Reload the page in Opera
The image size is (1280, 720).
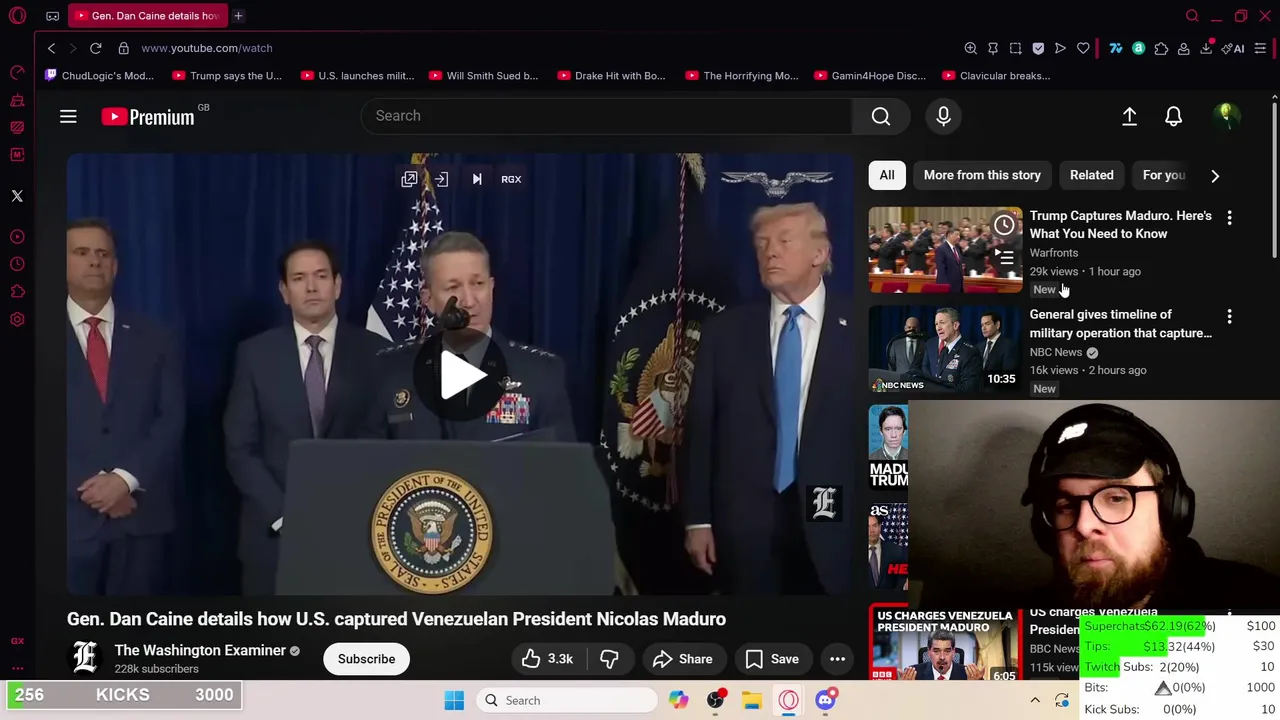click(96, 48)
